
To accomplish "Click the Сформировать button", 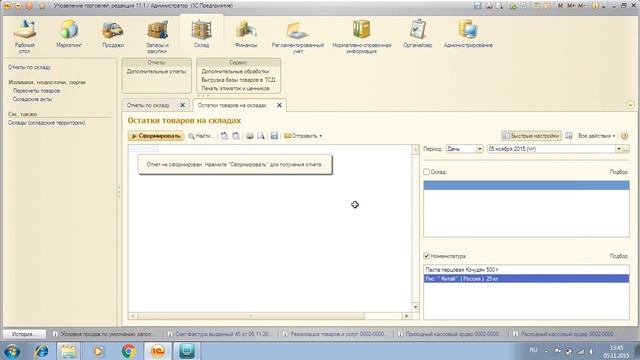I will [x=156, y=136].
